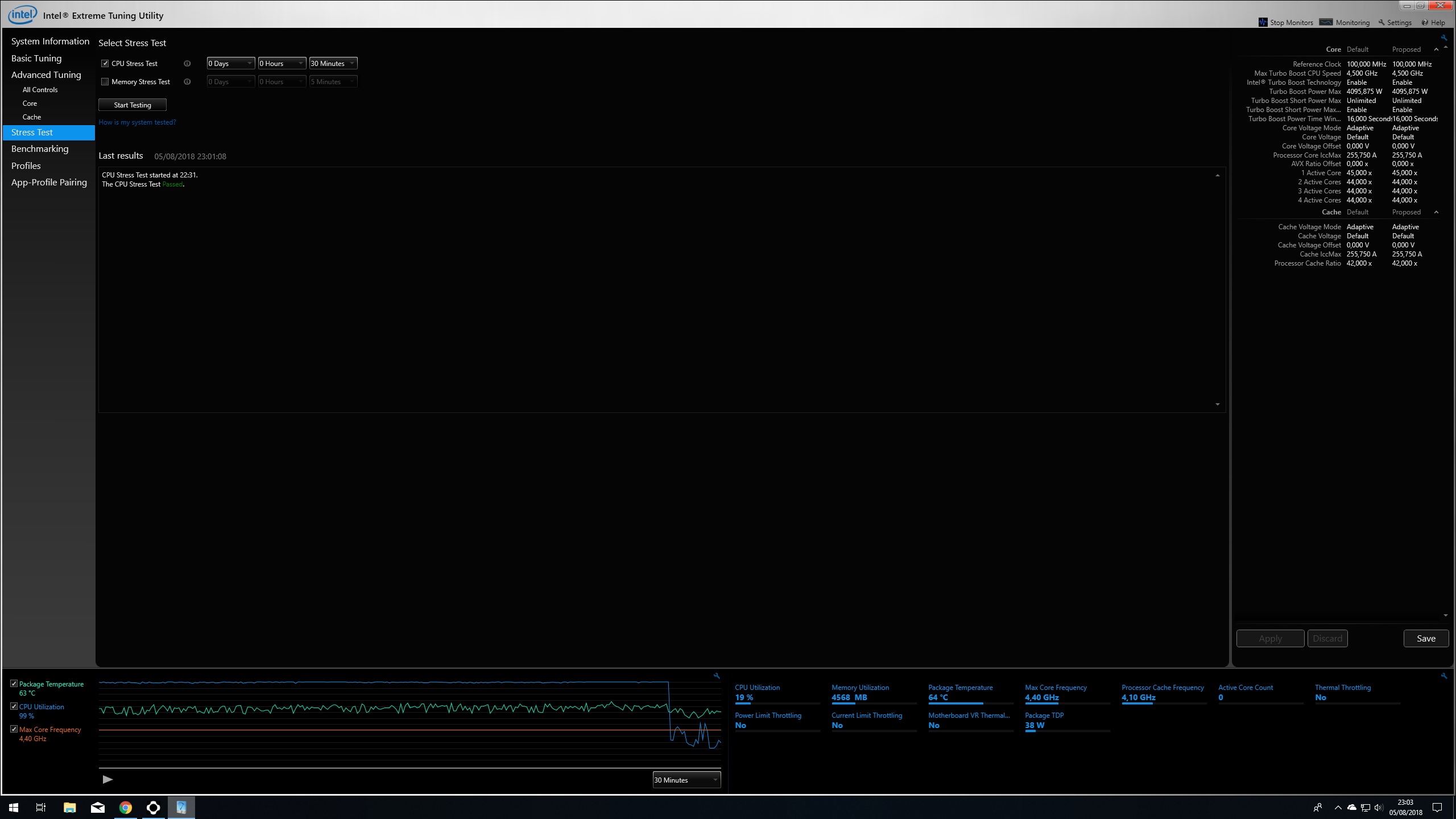Uncheck the CPU Stress Test checkbox
1456x819 pixels.
click(105, 64)
